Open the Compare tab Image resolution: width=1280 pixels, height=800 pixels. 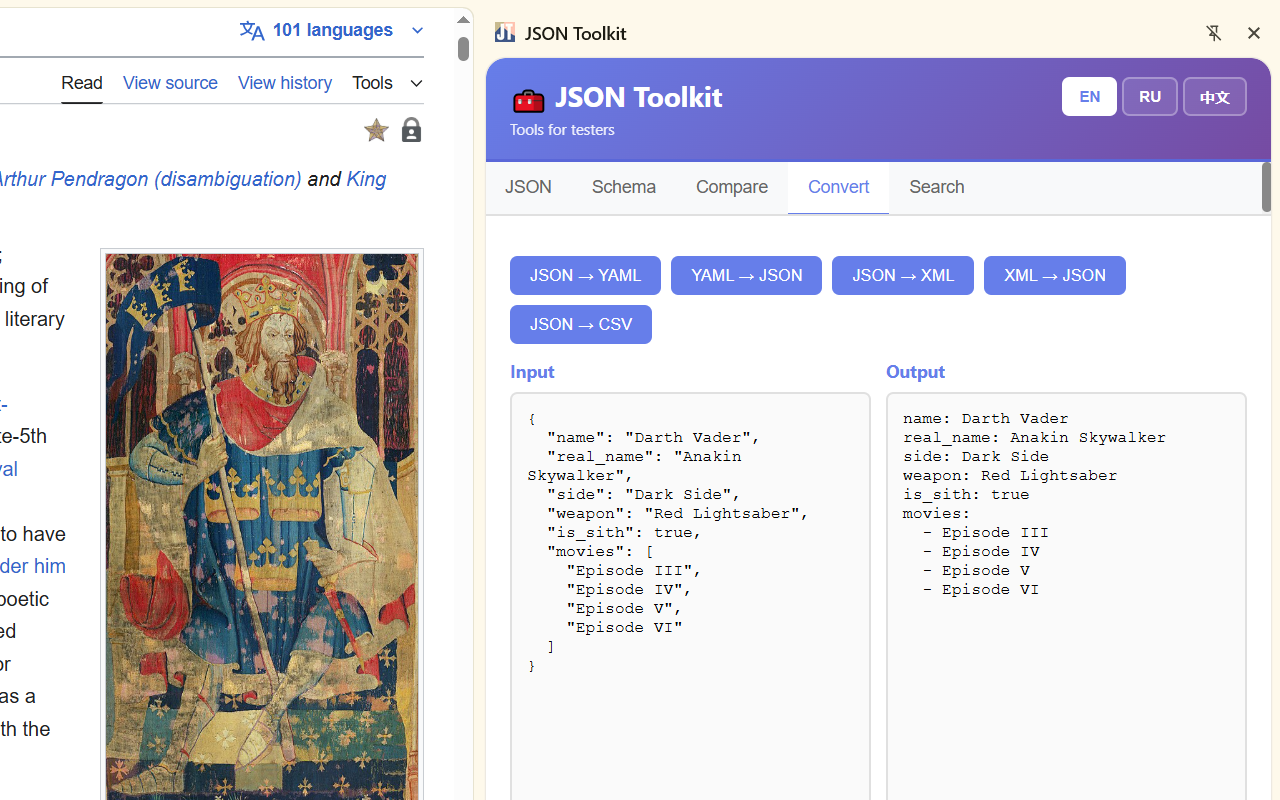click(732, 188)
